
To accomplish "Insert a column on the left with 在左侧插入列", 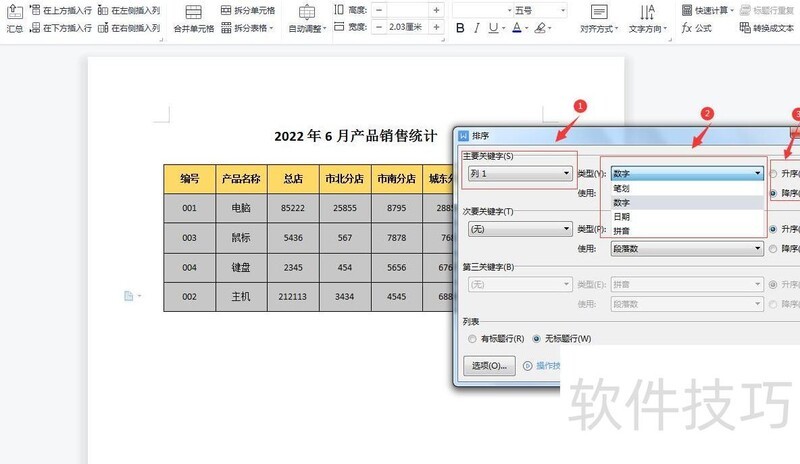I will tap(129, 10).
